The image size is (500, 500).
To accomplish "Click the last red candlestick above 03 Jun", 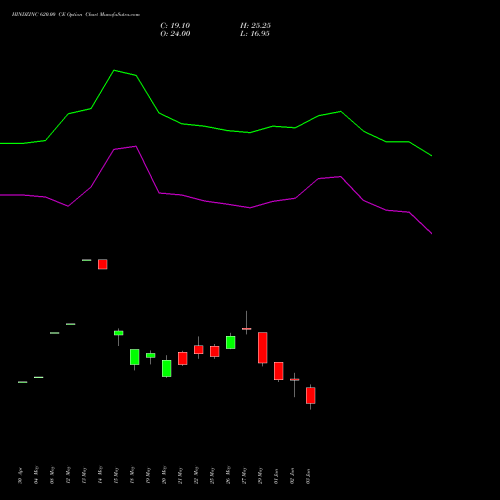I will pos(311,395).
